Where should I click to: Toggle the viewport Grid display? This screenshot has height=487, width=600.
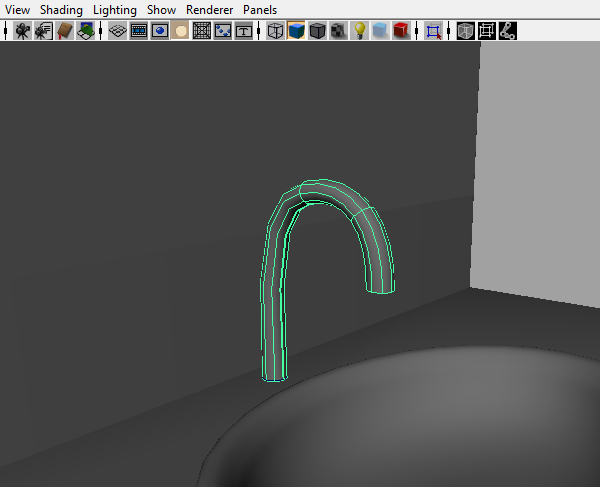click(117, 31)
